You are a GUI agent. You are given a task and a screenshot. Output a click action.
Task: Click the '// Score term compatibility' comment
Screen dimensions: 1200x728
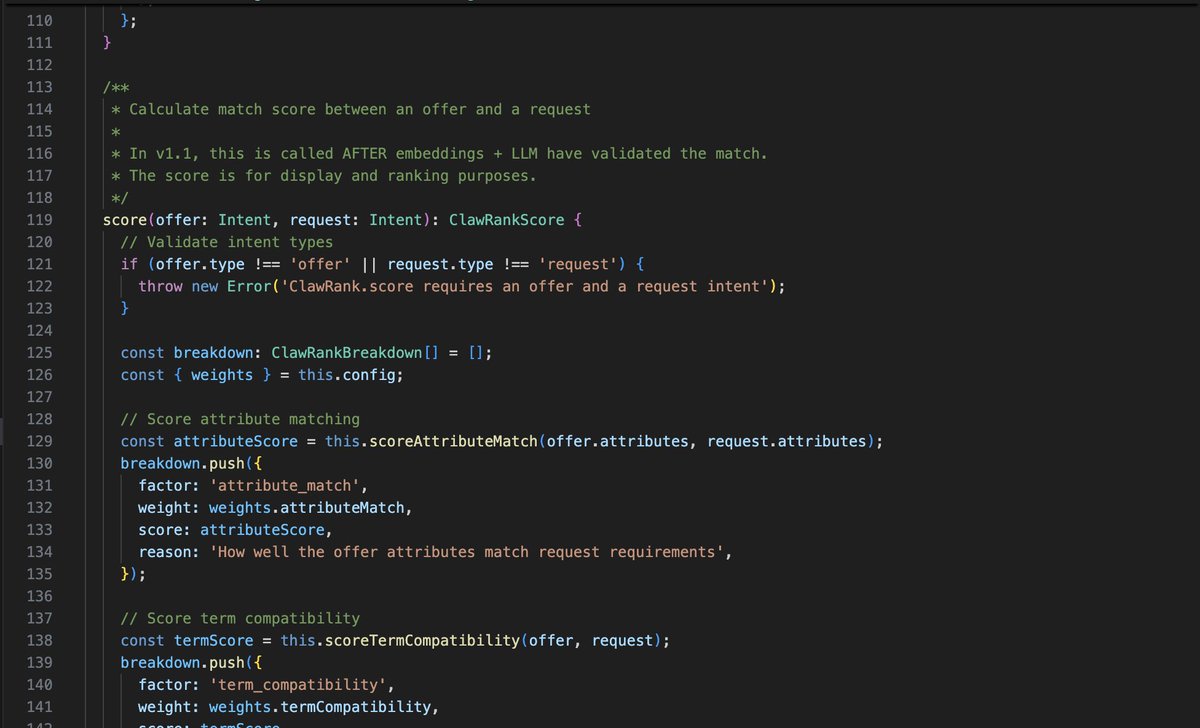[x=240, y=618]
